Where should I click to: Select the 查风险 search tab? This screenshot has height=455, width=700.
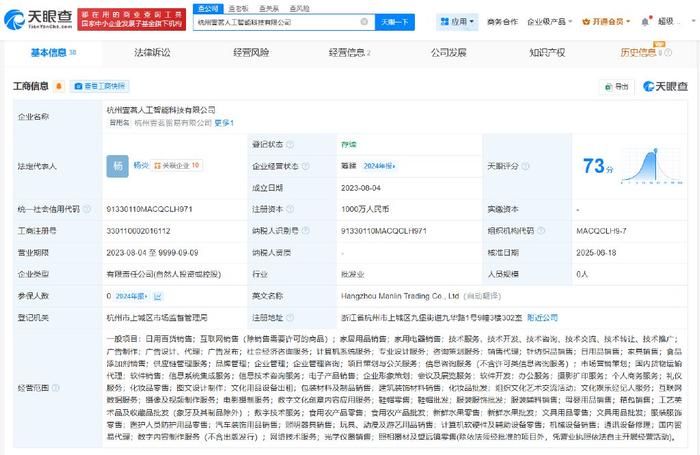299,8
